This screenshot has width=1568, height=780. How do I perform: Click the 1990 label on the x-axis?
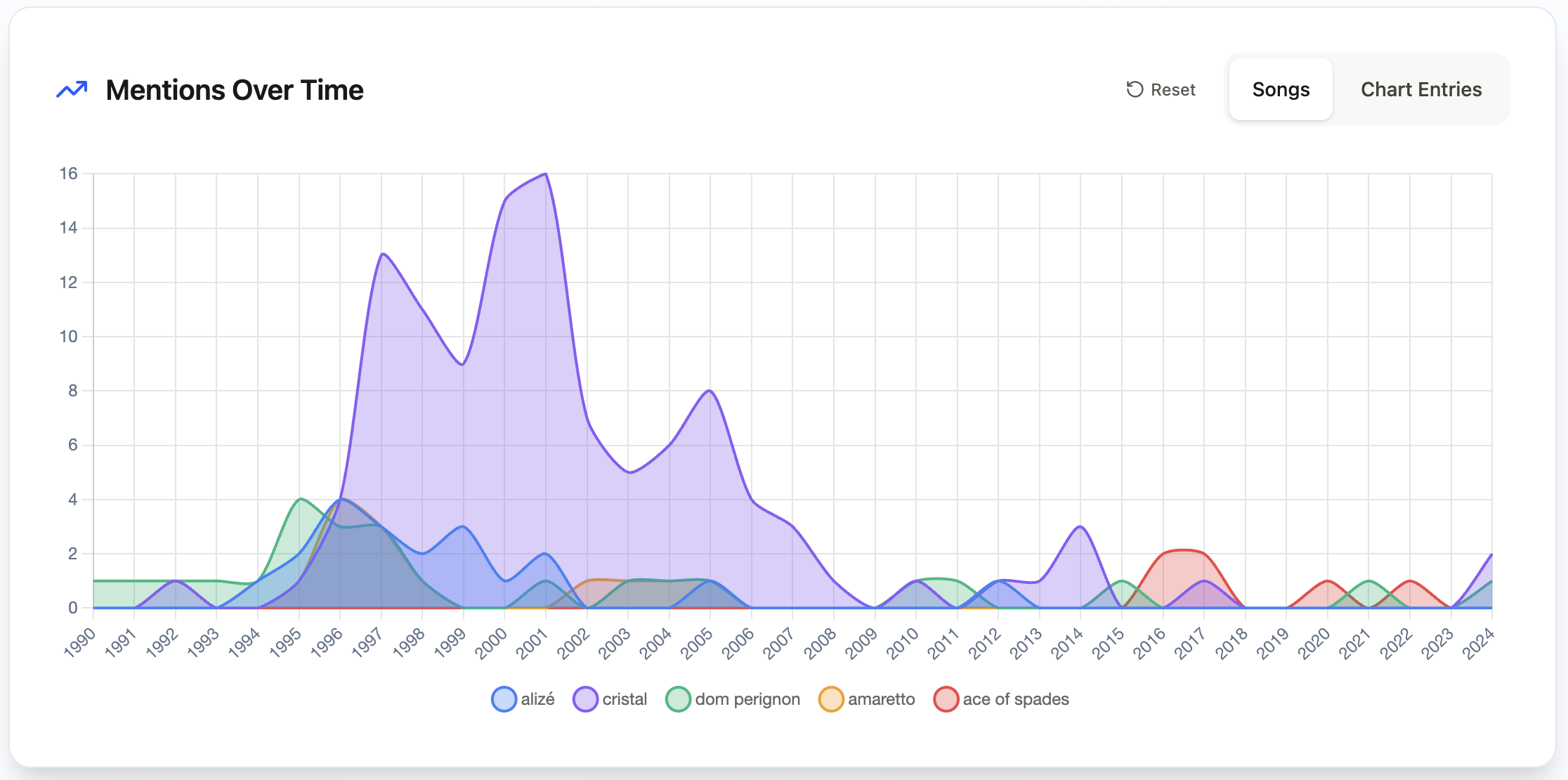(80, 643)
